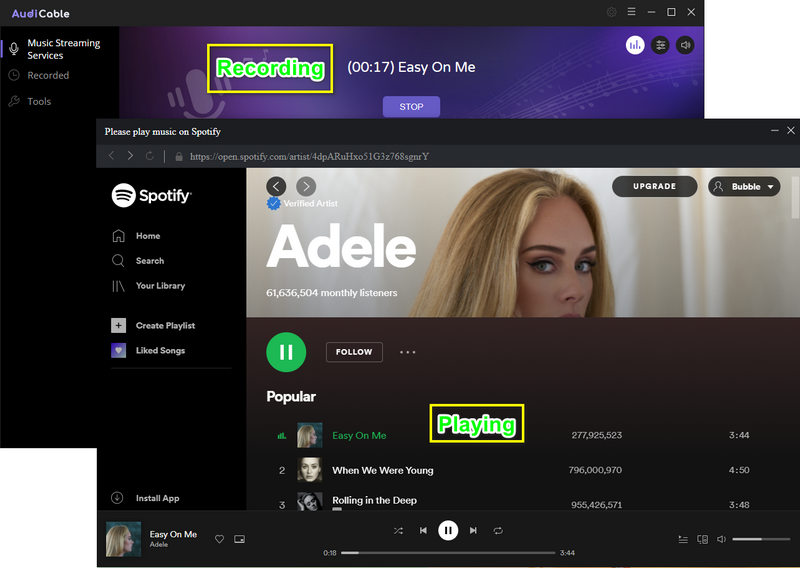Open the Recorded section in AudiCable
The height and width of the screenshot is (568, 800).
click(x=48, y=76)
